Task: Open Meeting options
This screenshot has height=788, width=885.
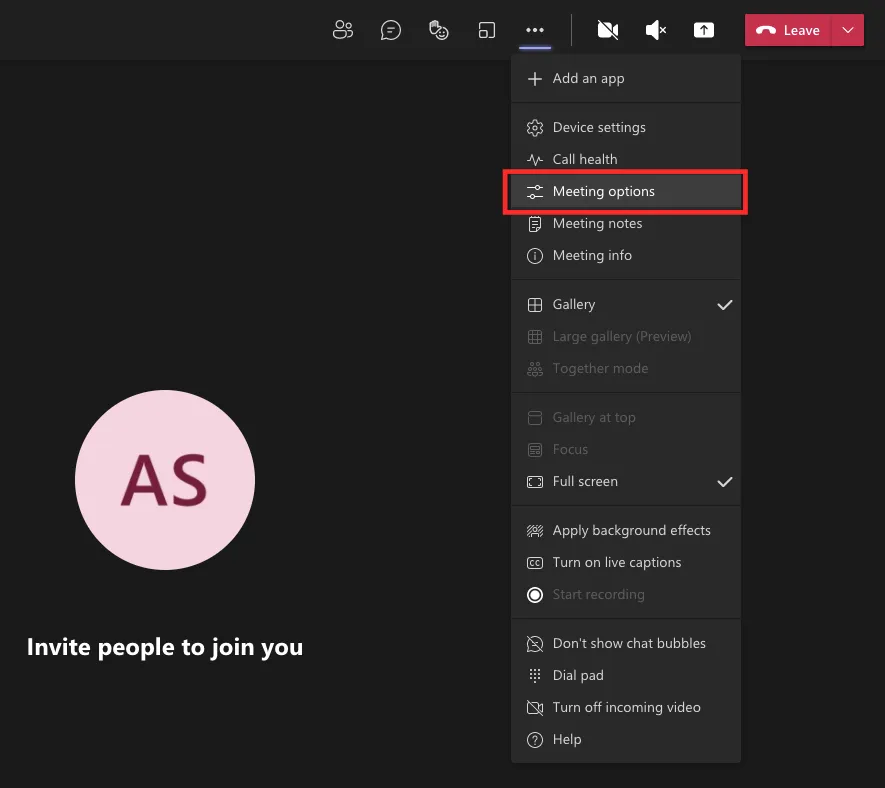Action: (604, 191)
